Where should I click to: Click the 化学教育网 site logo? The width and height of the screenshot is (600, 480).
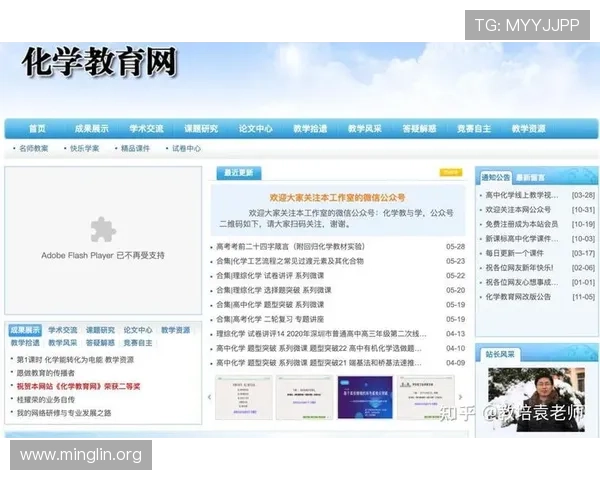100,62
